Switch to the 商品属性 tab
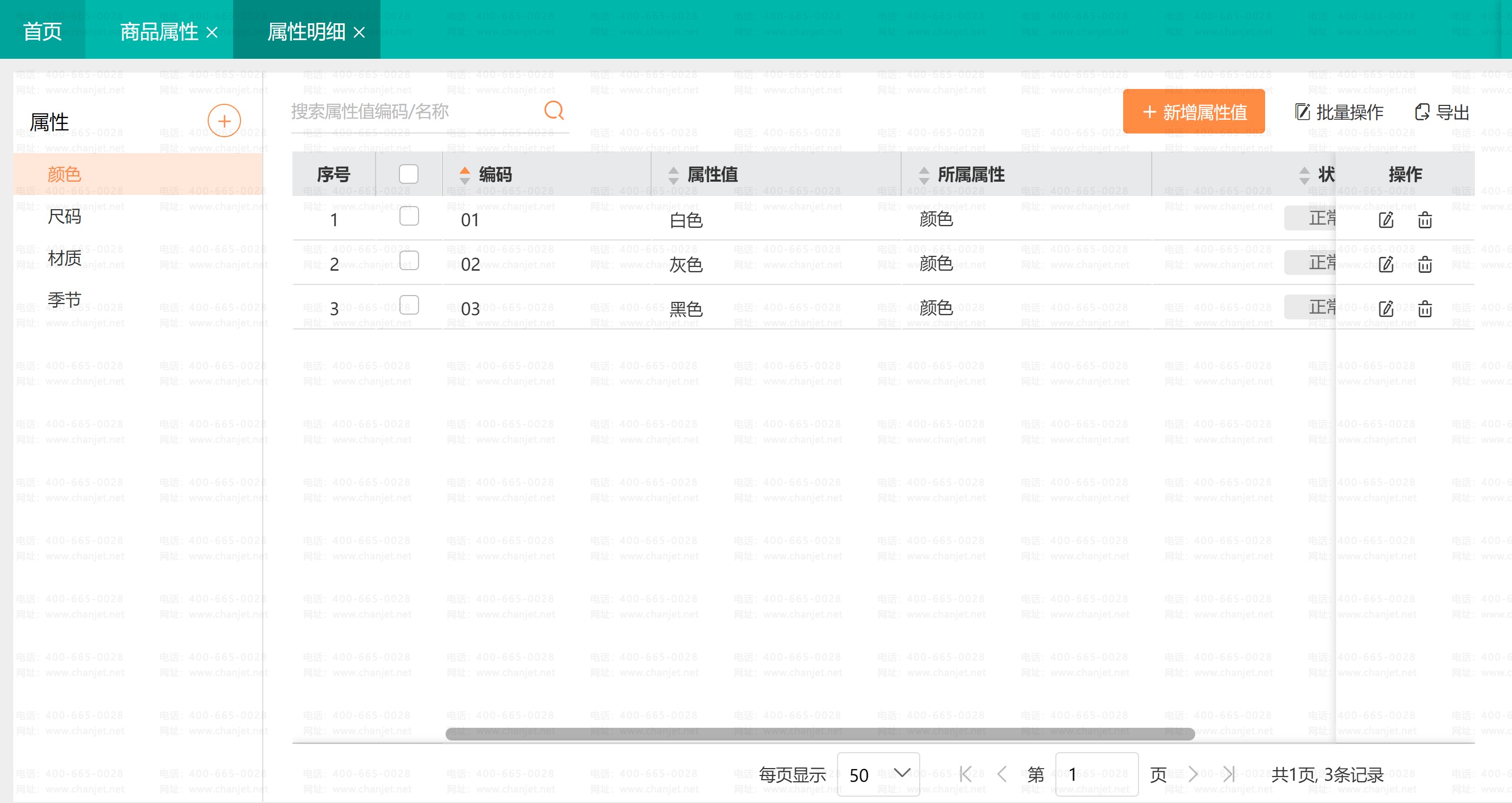Image resolution: width=1512 pixels, height=803 pixels. pyautogui.click(x=158, y=31)
